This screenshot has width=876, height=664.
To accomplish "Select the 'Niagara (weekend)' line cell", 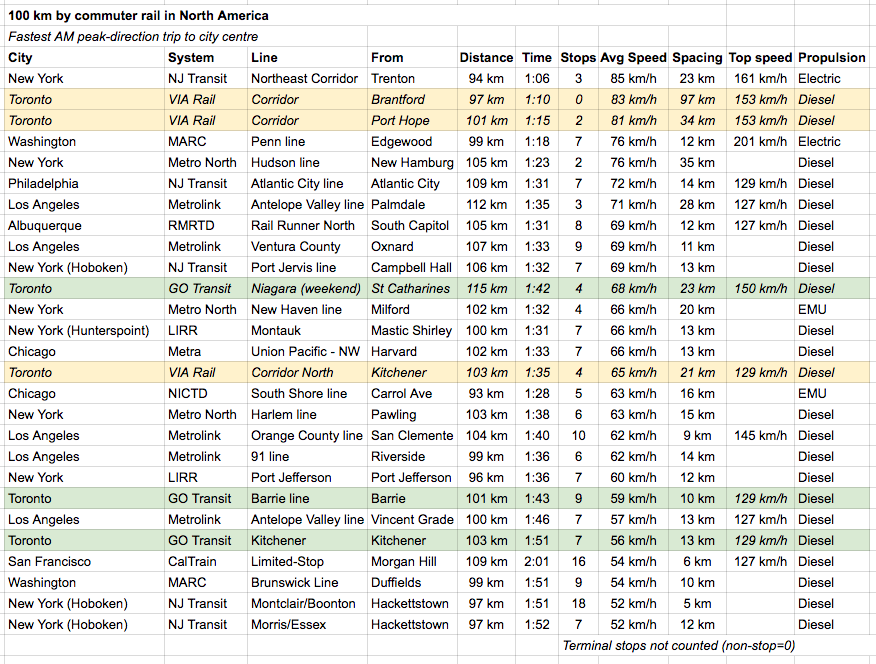I will (304, 288).
